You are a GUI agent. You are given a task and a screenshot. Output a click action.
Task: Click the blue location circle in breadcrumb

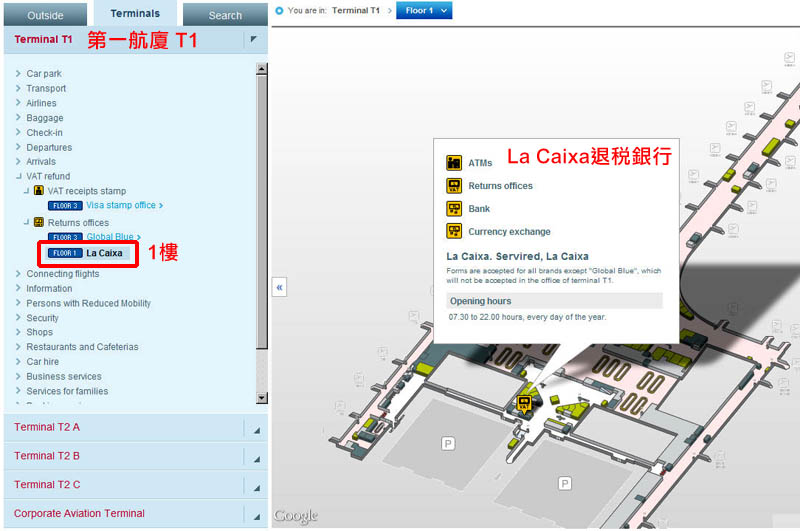(279, 10)
